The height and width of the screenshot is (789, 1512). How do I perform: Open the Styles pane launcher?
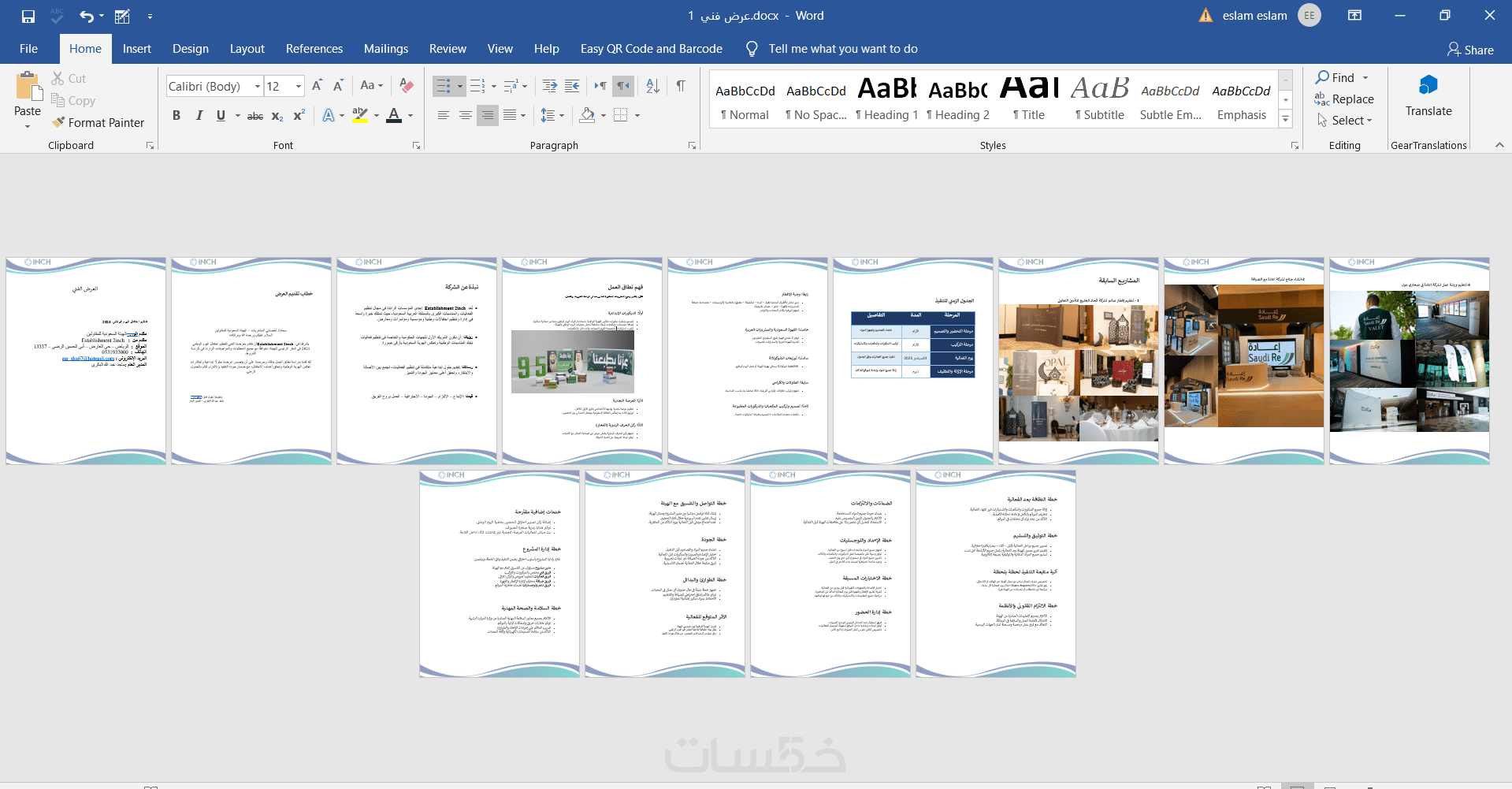1295,146
